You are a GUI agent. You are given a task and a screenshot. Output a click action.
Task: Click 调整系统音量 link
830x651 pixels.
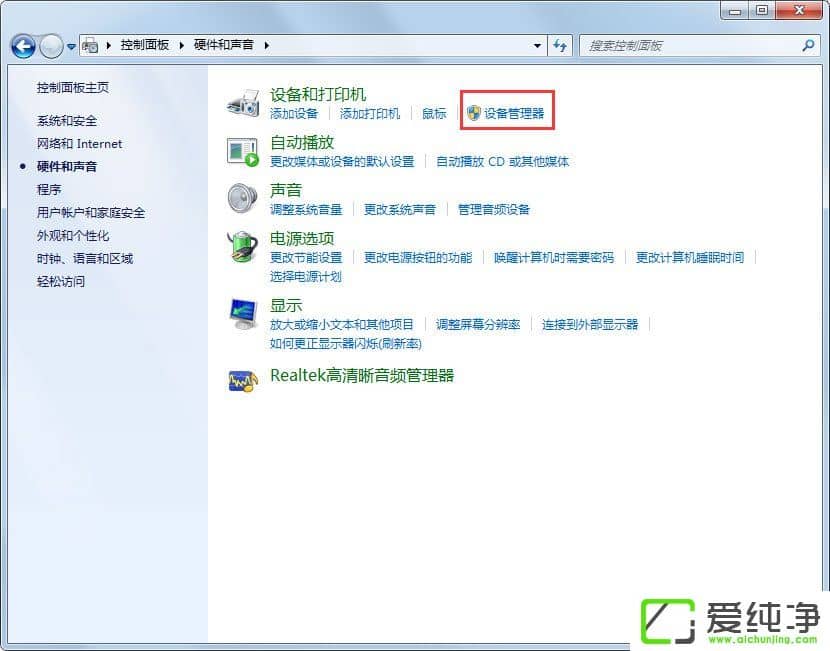[x=306, y=210]
